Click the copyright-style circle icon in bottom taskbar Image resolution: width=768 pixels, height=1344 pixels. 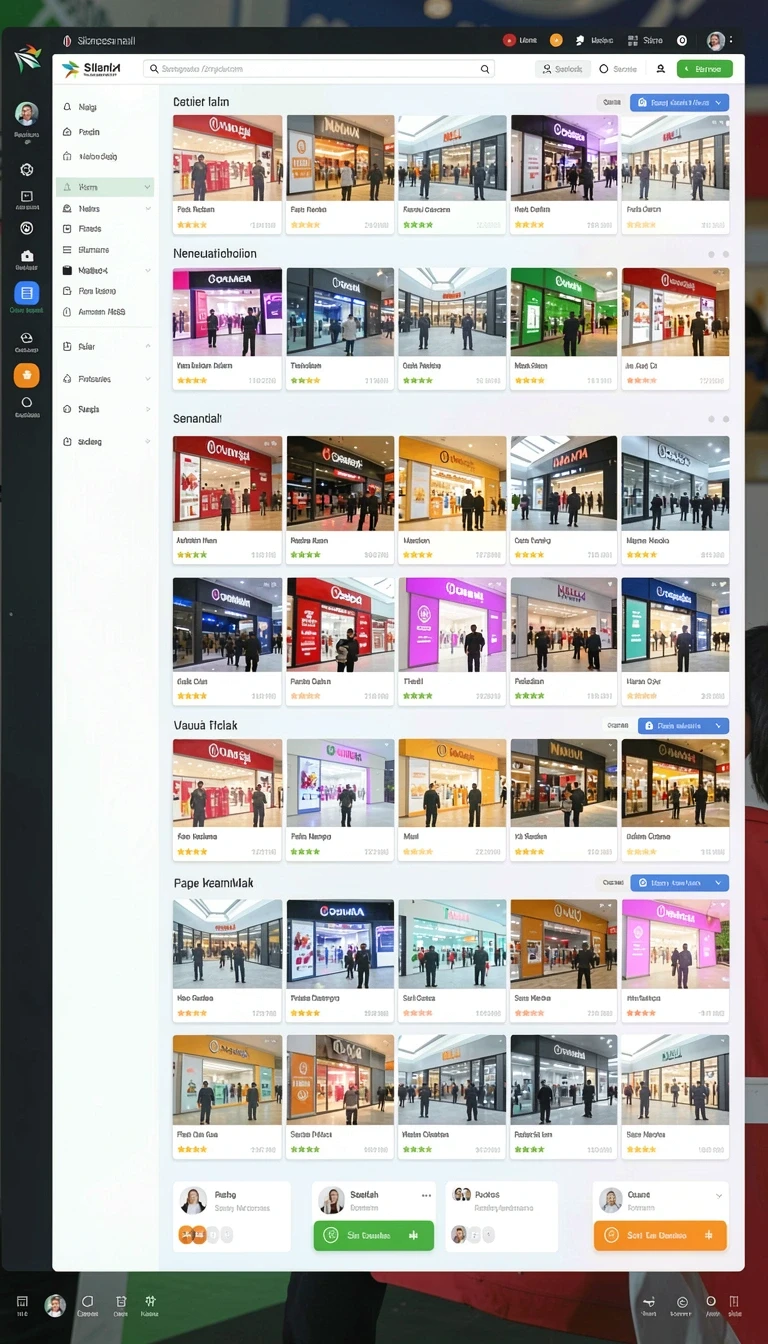pos(683,1302)
